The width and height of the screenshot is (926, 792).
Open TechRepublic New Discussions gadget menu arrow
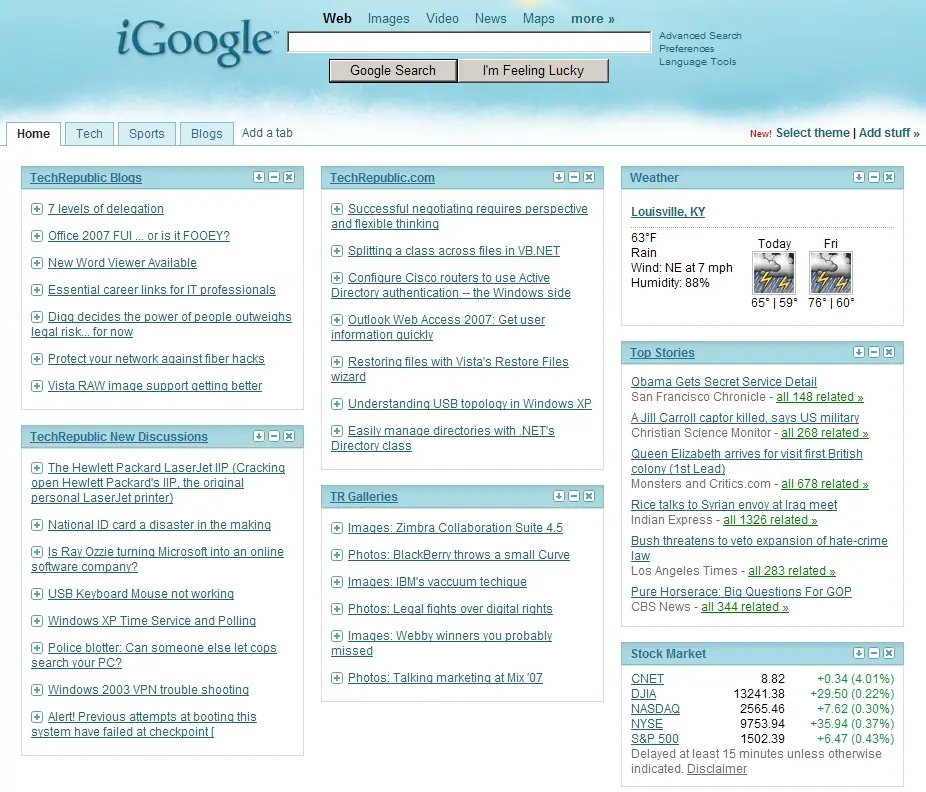click(259, 436)
